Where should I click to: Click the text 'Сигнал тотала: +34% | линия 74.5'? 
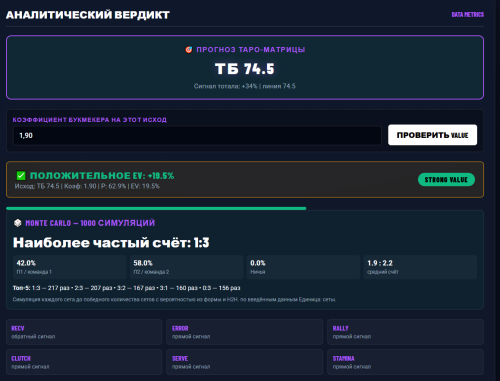[245, 86]
